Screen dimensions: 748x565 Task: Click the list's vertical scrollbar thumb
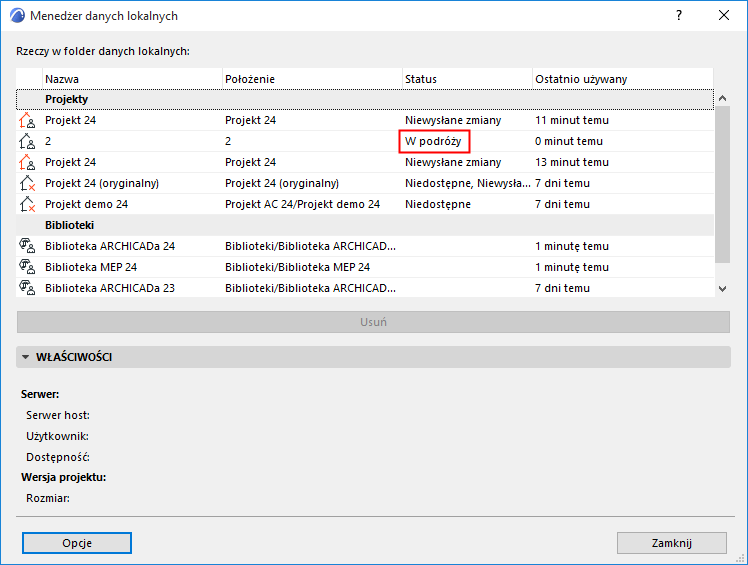[x=723, y=184]
